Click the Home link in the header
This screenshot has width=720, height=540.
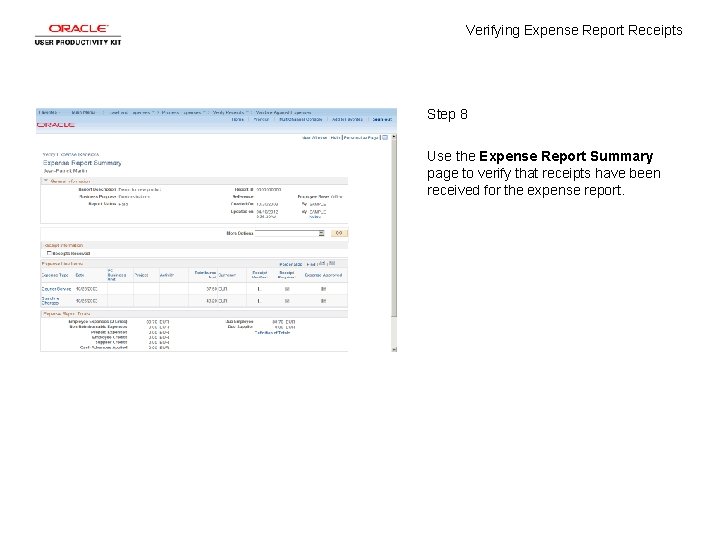238,119
